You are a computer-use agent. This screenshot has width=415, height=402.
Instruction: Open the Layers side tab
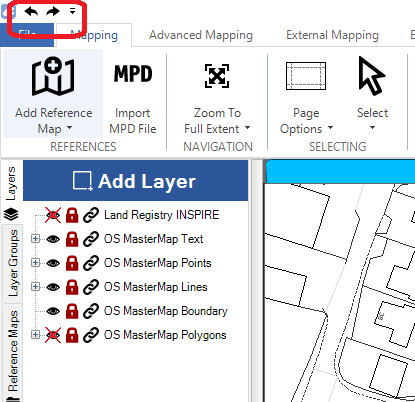click(x=11, y=183)
